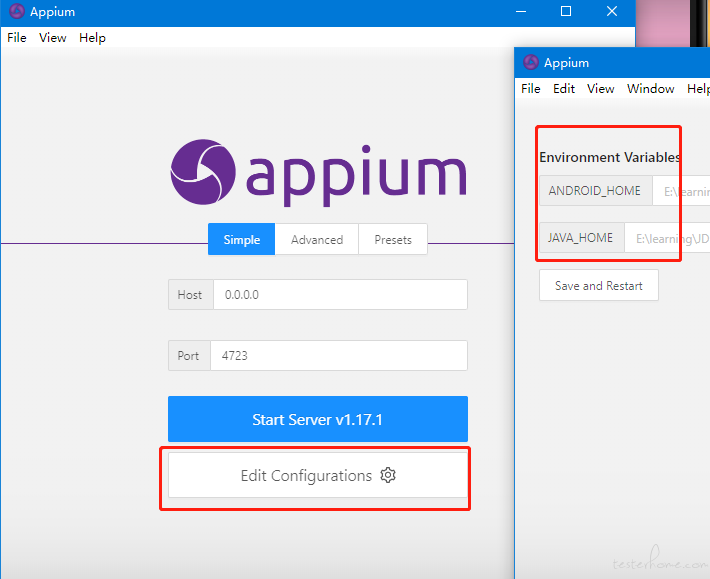
Task: Close the main Appium window
Action: (x=612, y=11)
